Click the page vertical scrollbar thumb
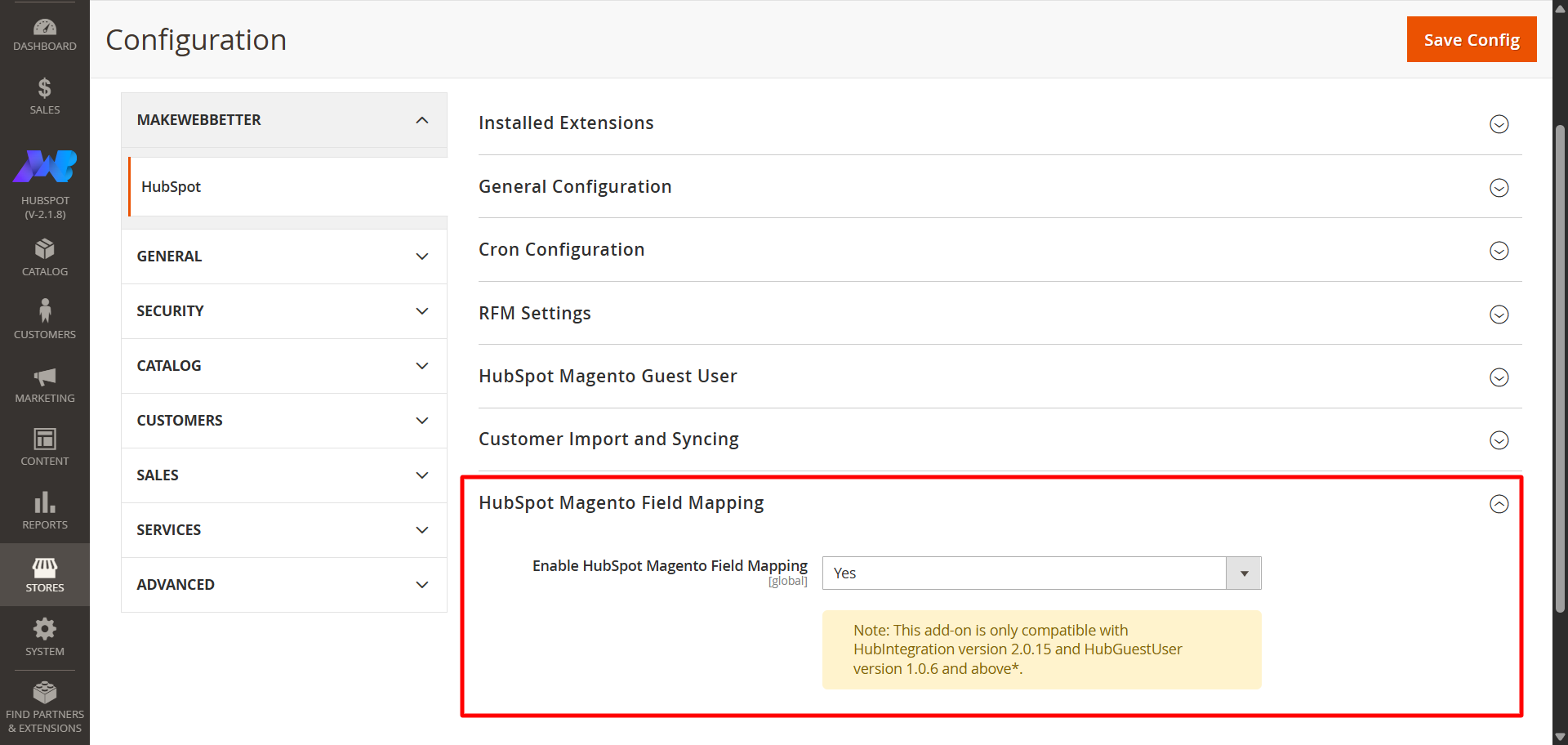The height and width of the screenshot is (745, 1568). point(1560,368)
